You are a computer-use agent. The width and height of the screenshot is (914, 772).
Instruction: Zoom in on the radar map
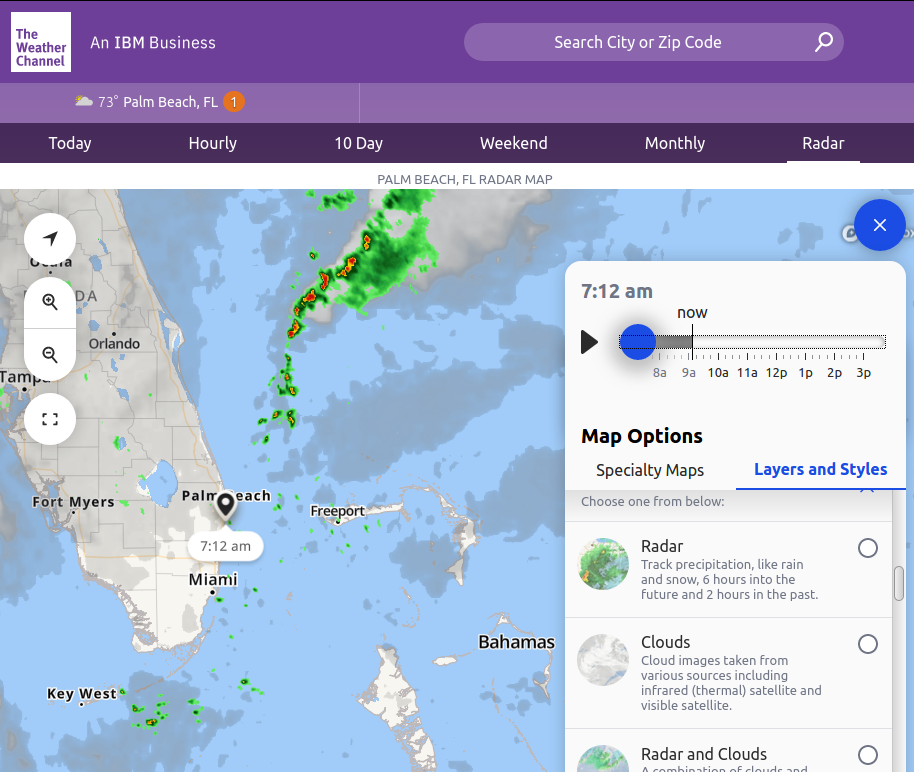point(50,302)
